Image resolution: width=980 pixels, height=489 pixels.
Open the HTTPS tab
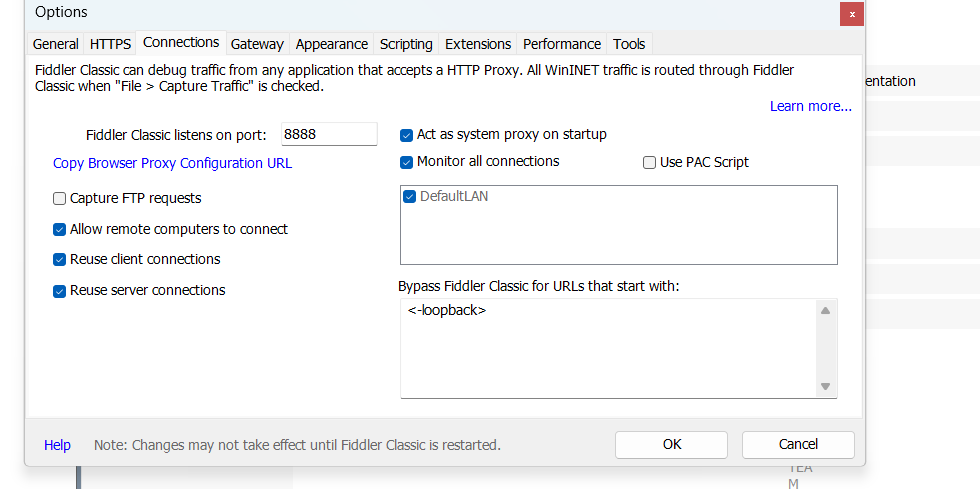pos(110,44)
